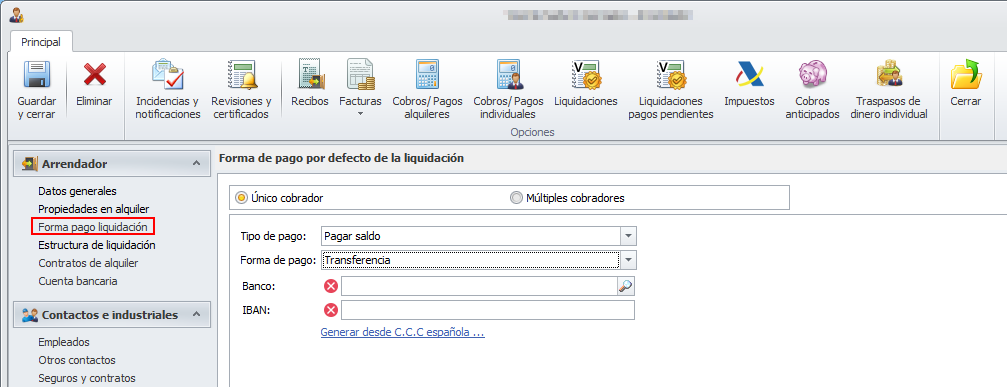Screen dimensions: 1007x387
Task: Select the Único cobrador radio button
Action: (241, 198)
